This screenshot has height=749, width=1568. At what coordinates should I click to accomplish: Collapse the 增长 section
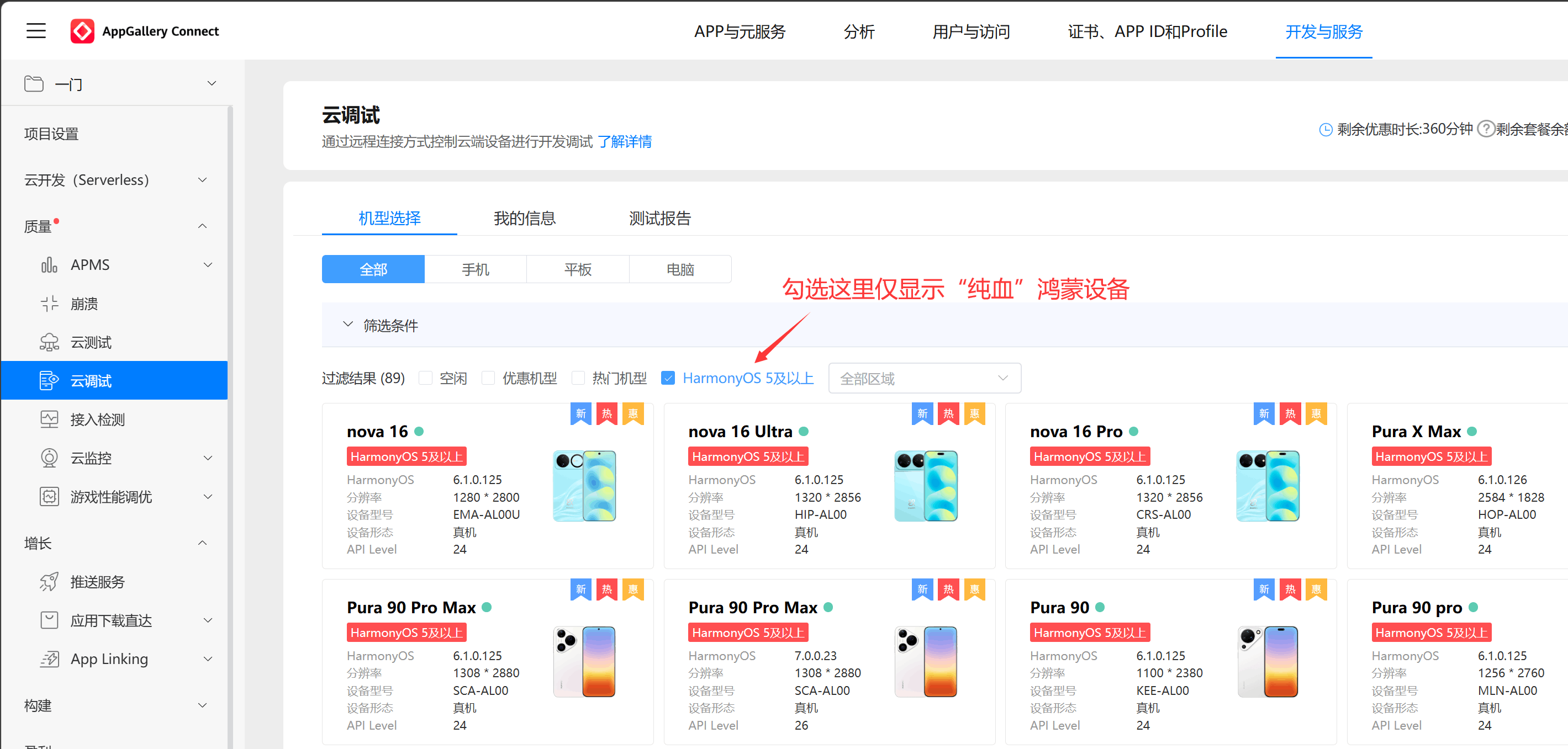pos(203,543)
